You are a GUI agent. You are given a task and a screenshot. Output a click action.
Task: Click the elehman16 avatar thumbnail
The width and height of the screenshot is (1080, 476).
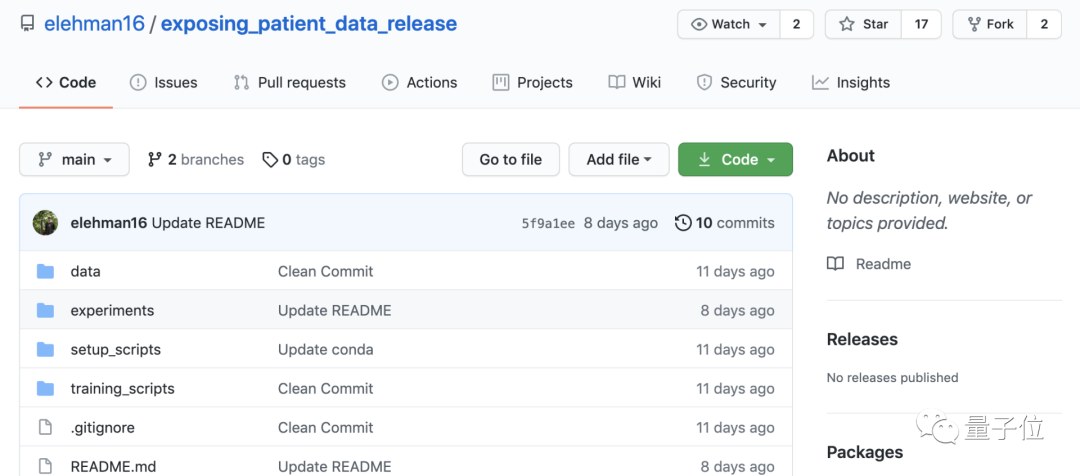pos(45,223)
